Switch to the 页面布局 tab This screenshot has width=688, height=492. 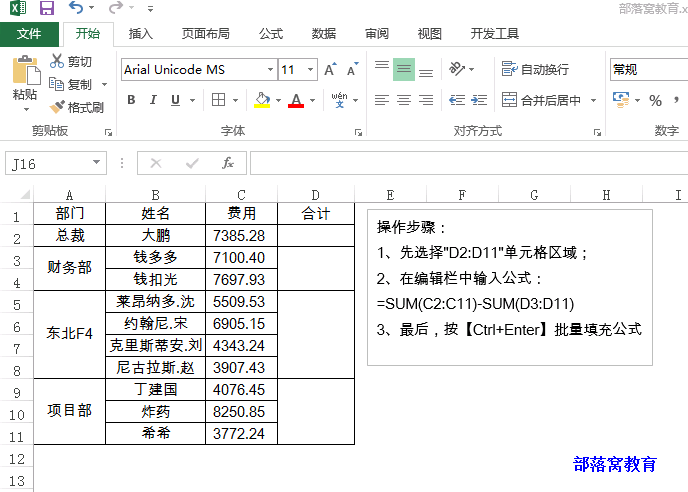205,34
